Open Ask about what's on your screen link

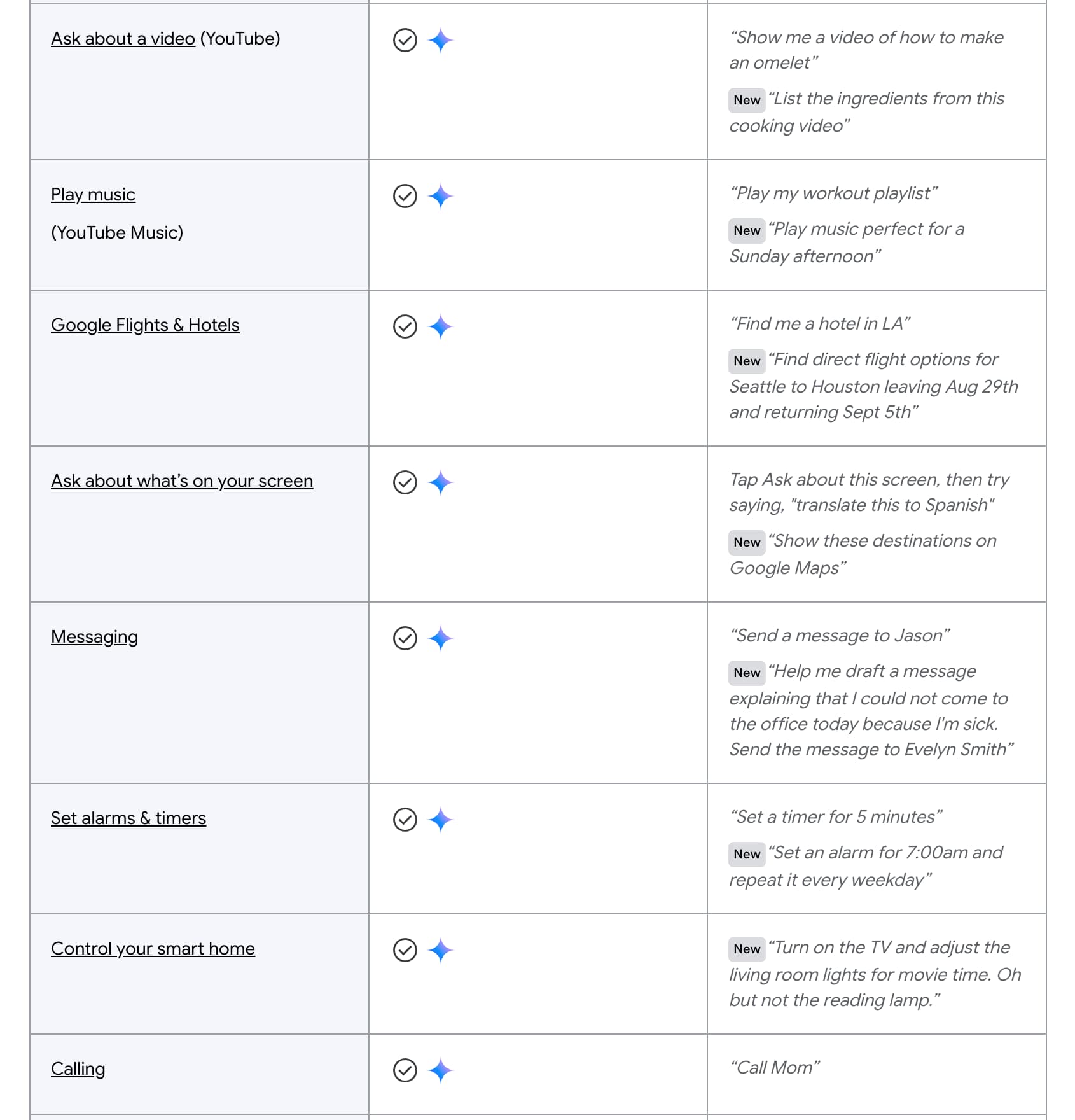pos(182,481)
